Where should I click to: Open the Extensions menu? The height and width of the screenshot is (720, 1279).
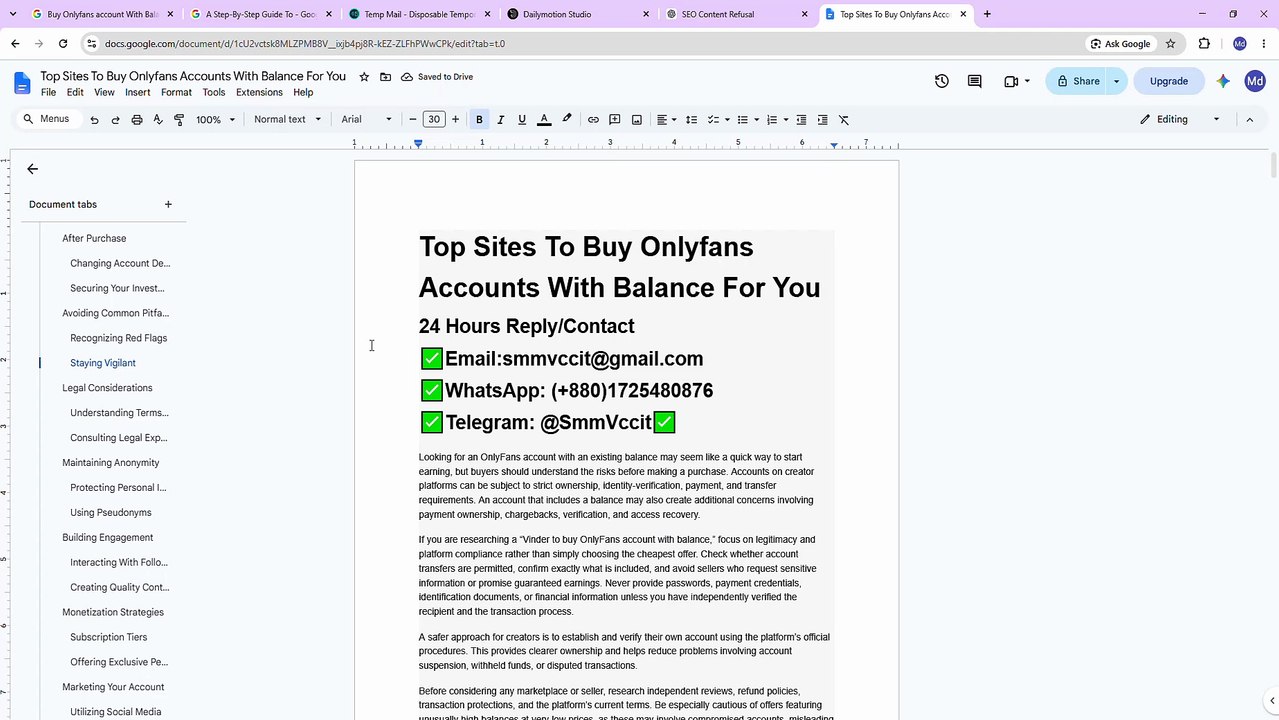[259, 92]
